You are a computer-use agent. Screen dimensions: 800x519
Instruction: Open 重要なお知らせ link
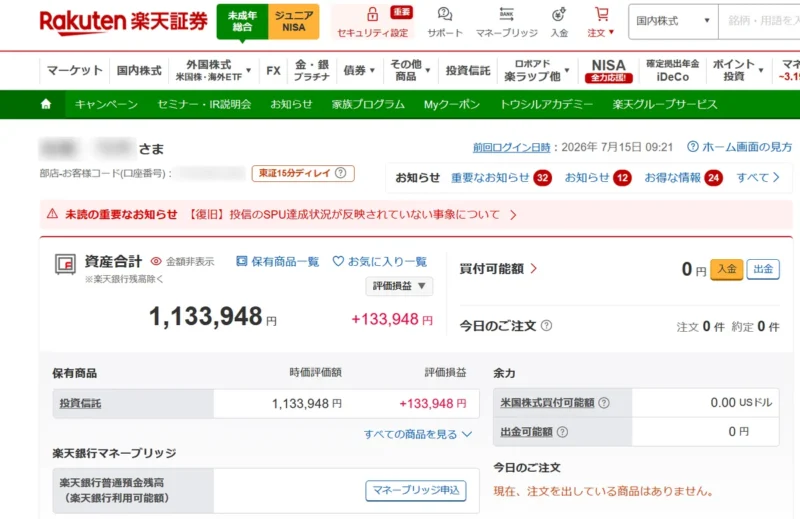(x=490, y=178)
